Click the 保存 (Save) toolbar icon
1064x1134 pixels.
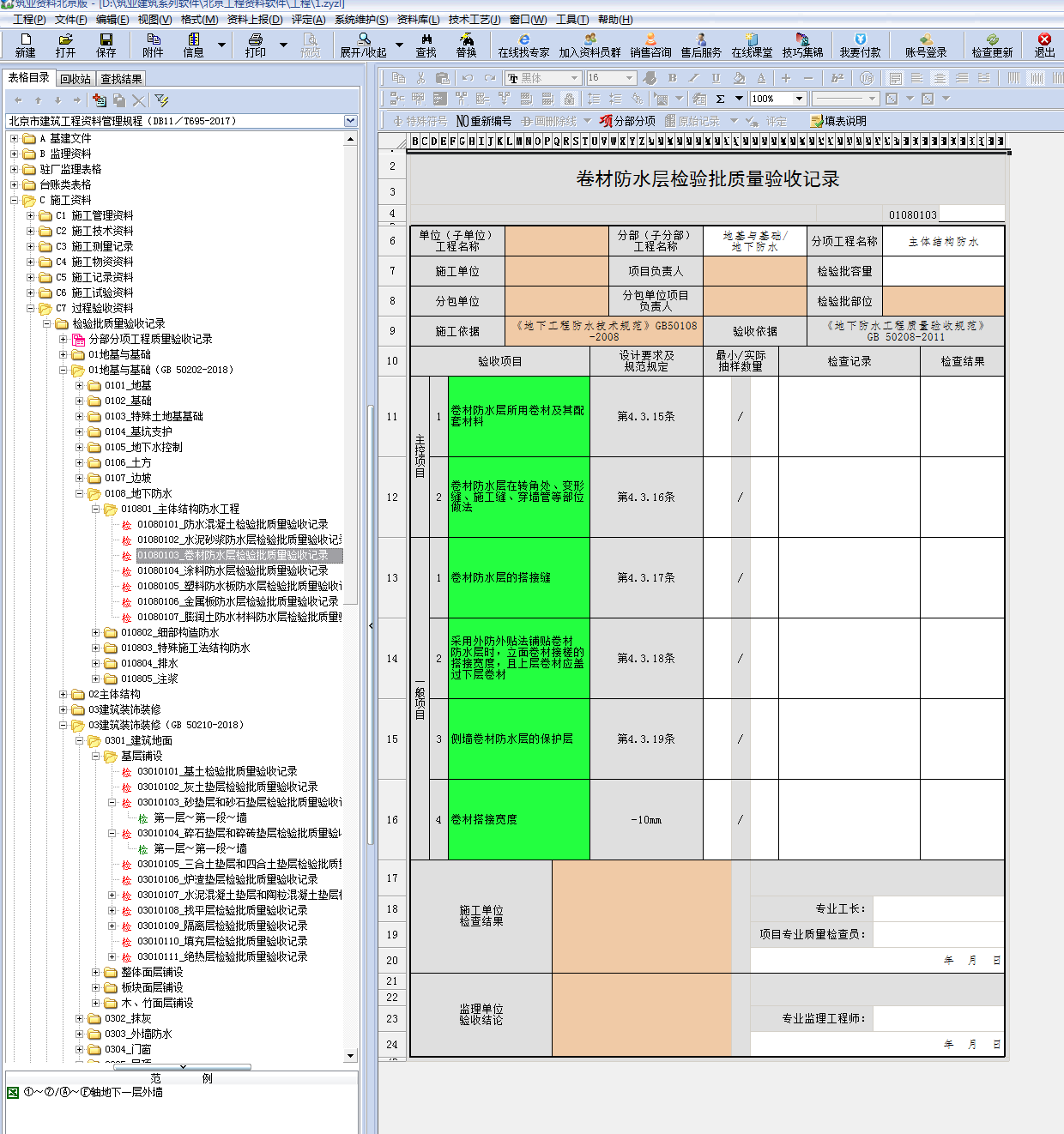pyautogui.click(x=106, y=45)
